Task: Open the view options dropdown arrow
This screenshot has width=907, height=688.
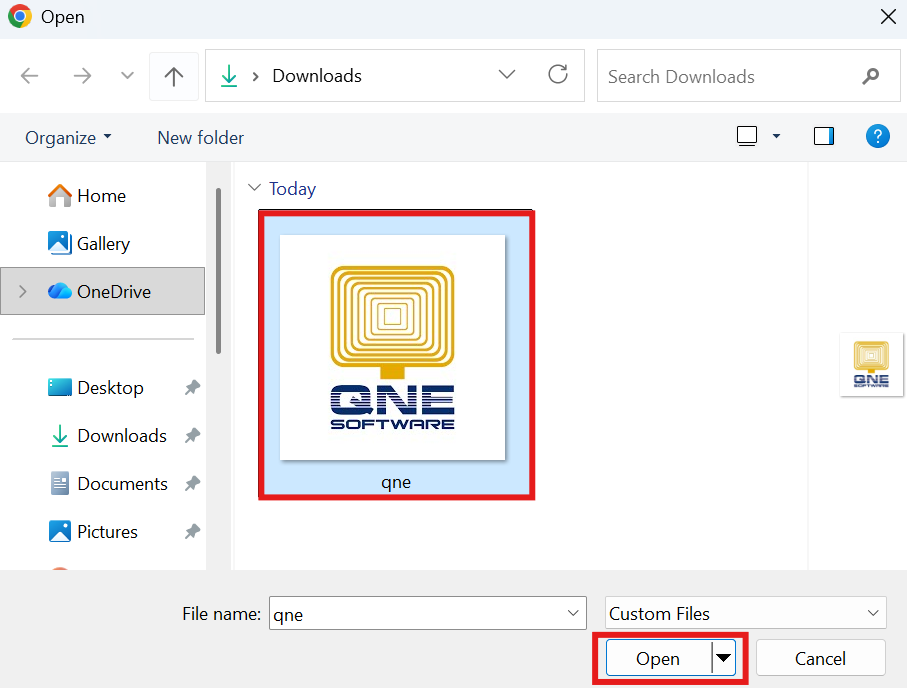Action: pos(776,137)
